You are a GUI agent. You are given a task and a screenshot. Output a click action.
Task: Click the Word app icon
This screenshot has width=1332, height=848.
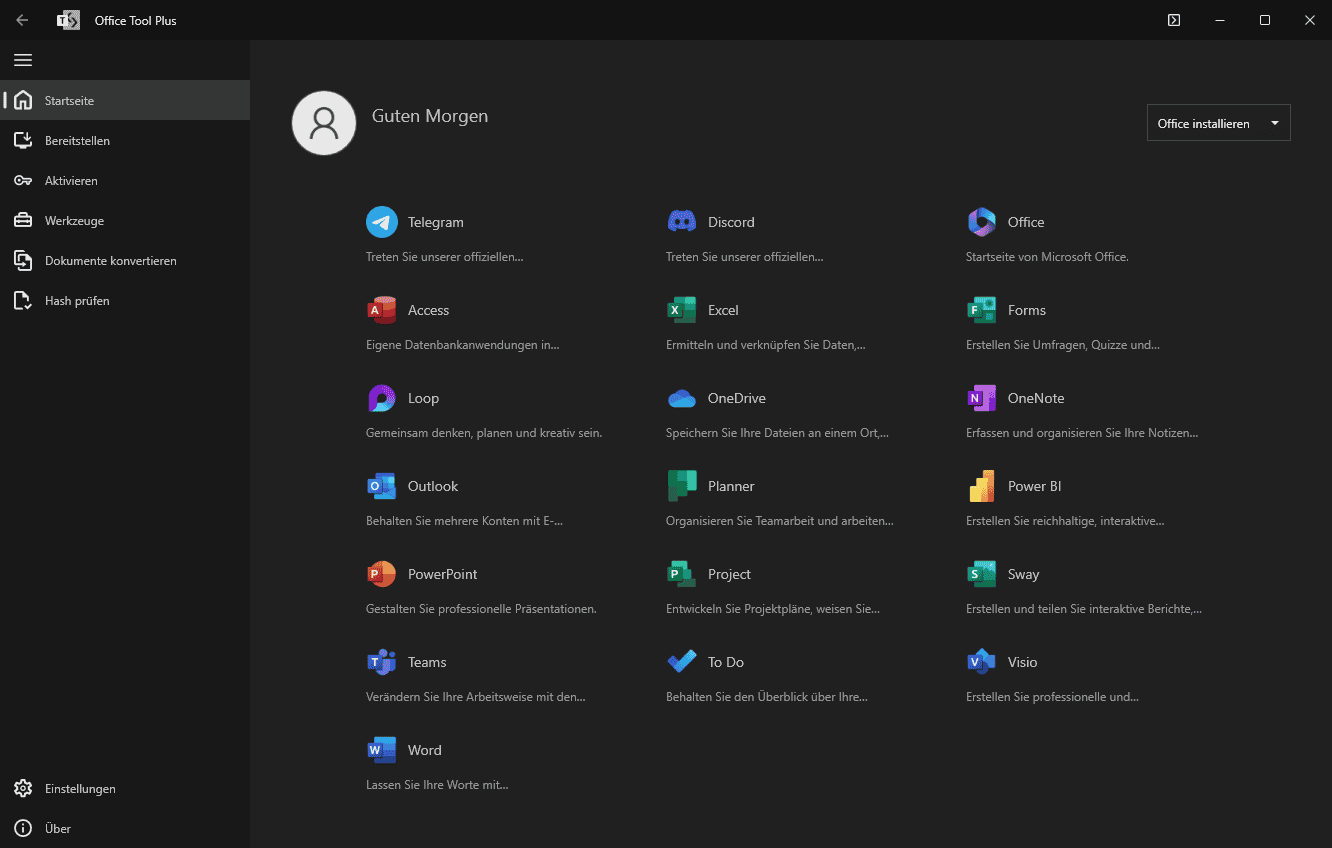click(x=382, y=750)
